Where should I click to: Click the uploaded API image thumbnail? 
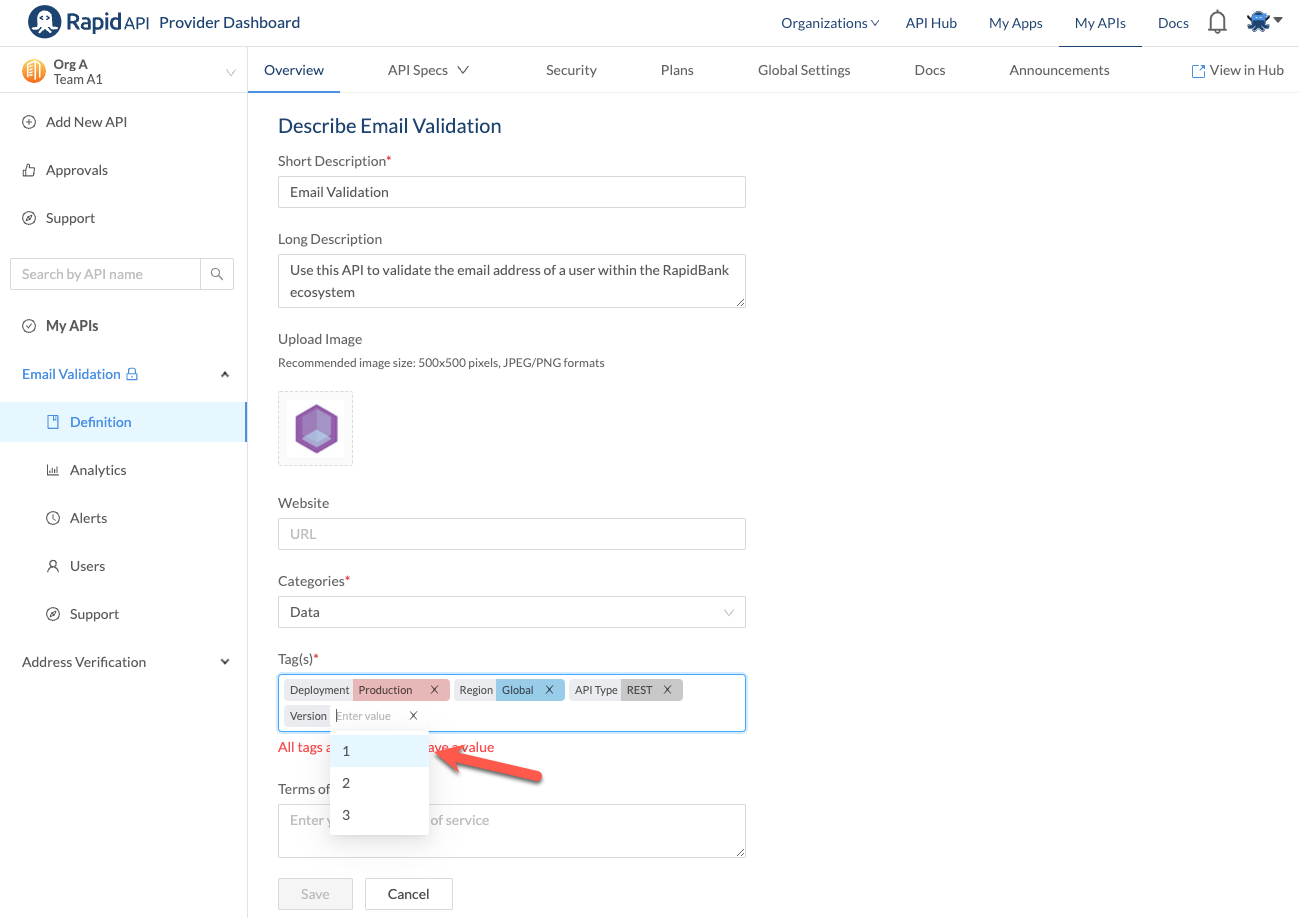tap(316, 429)
